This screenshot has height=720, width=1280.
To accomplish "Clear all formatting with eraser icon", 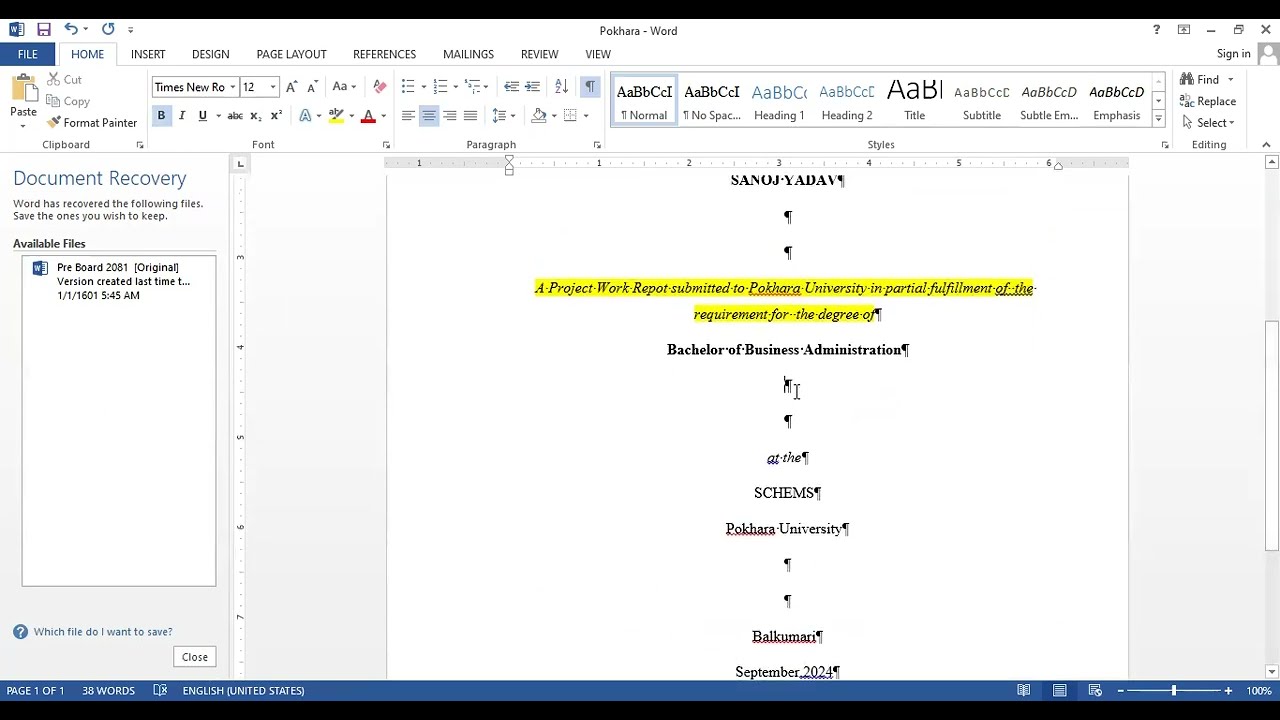I will [x=379, y=87].
